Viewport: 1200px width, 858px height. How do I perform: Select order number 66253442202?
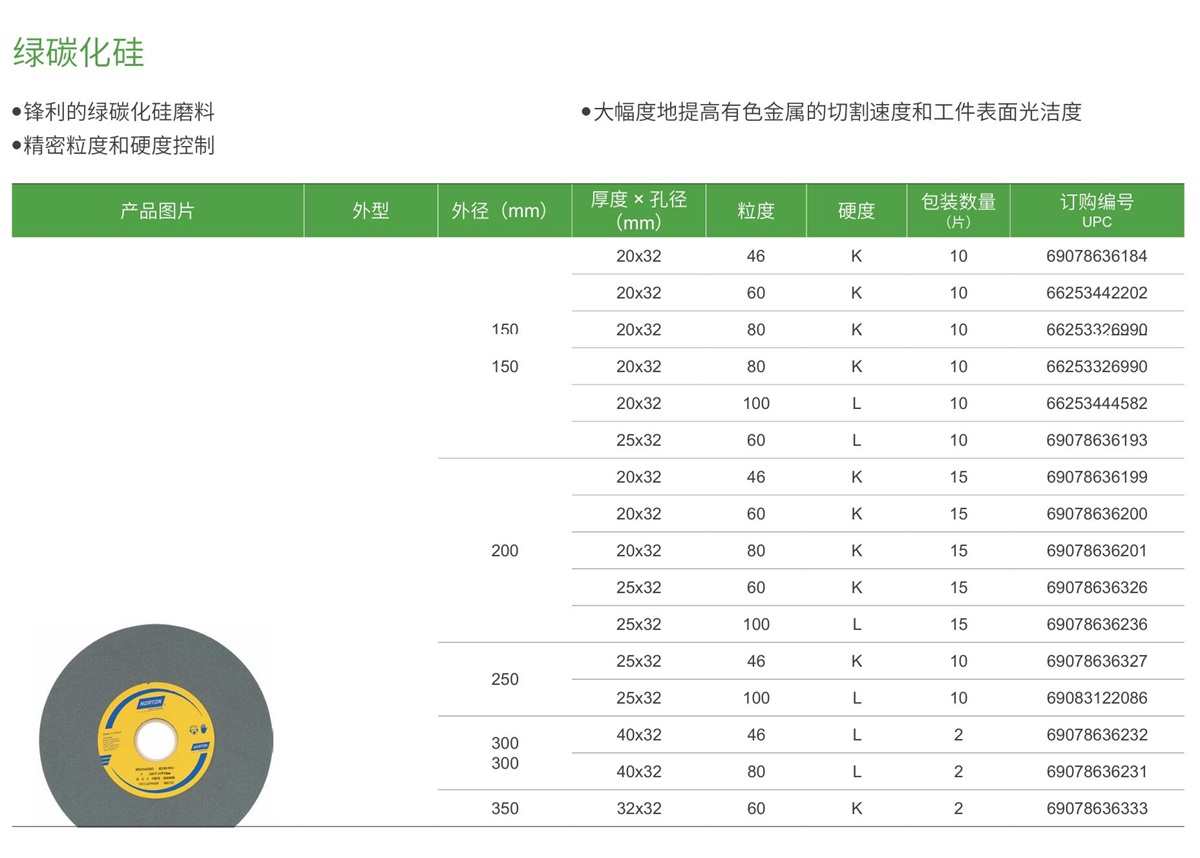click(x=1097, y=293)
